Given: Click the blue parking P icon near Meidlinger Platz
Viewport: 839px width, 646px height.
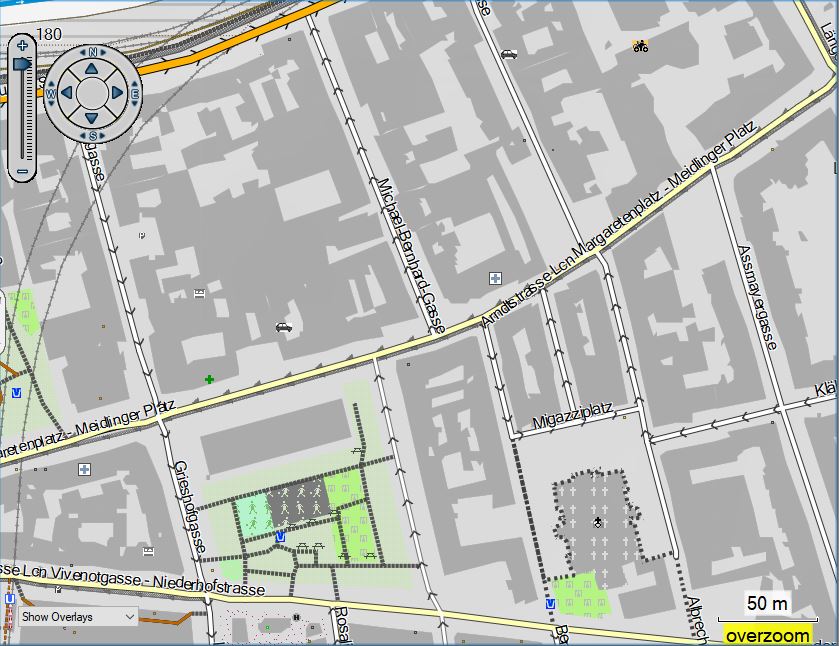Looking at the screenshot, I should (85, 469).
